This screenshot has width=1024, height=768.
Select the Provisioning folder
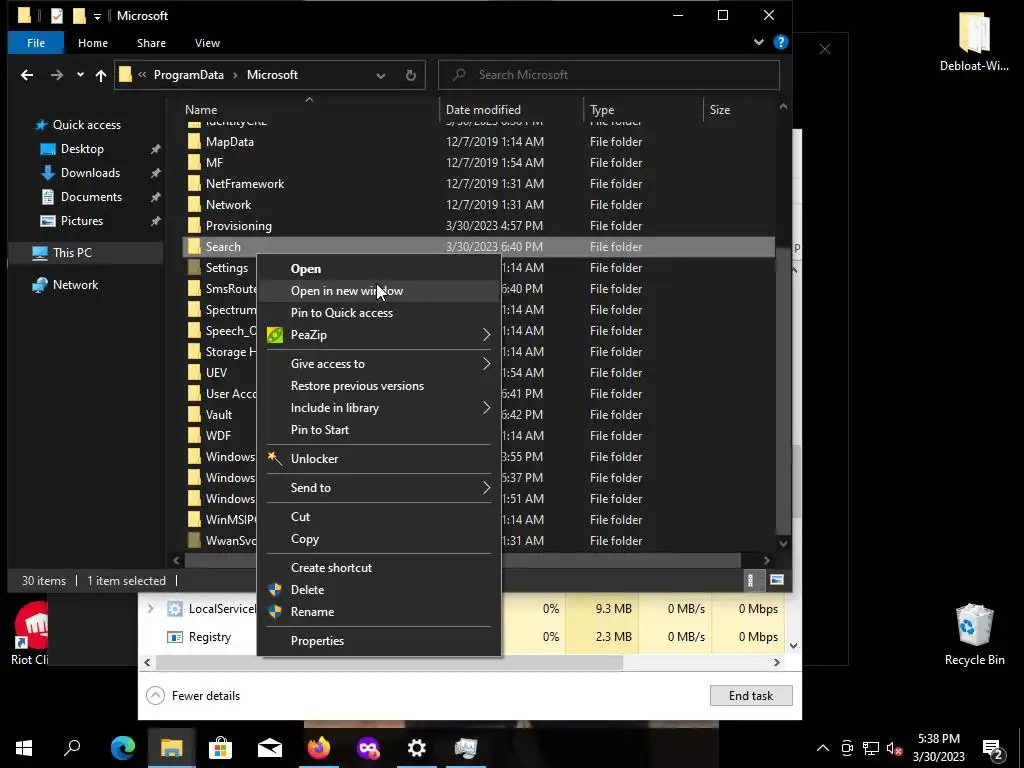[x=238, y=226]
